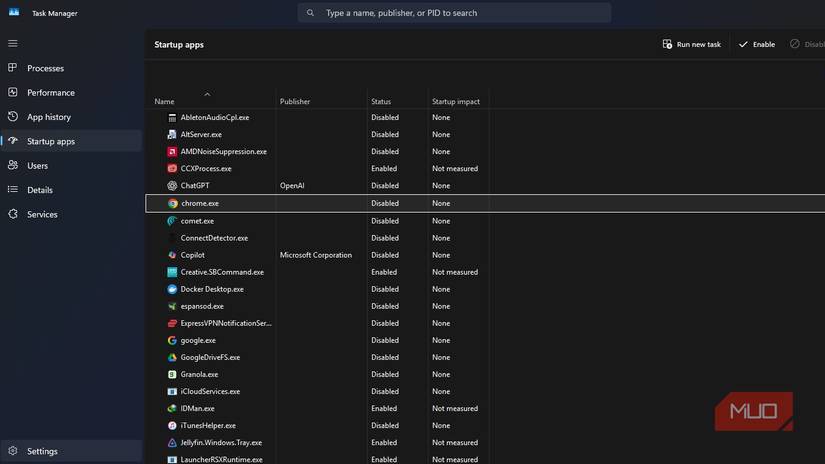Click the IDMan.exe icon
Image resolution: width=825 pixels, height=464 pixels.
[x=172, y=409]
